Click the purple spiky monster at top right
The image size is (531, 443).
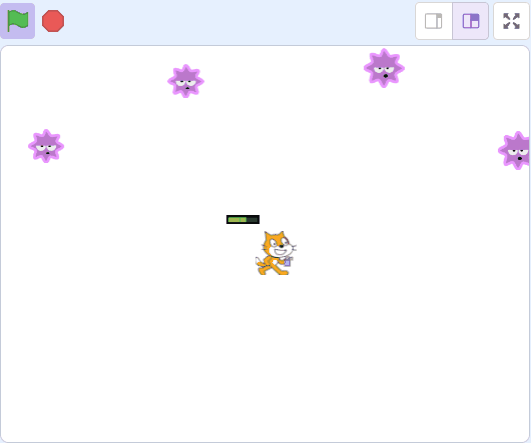tap(384, 68)
